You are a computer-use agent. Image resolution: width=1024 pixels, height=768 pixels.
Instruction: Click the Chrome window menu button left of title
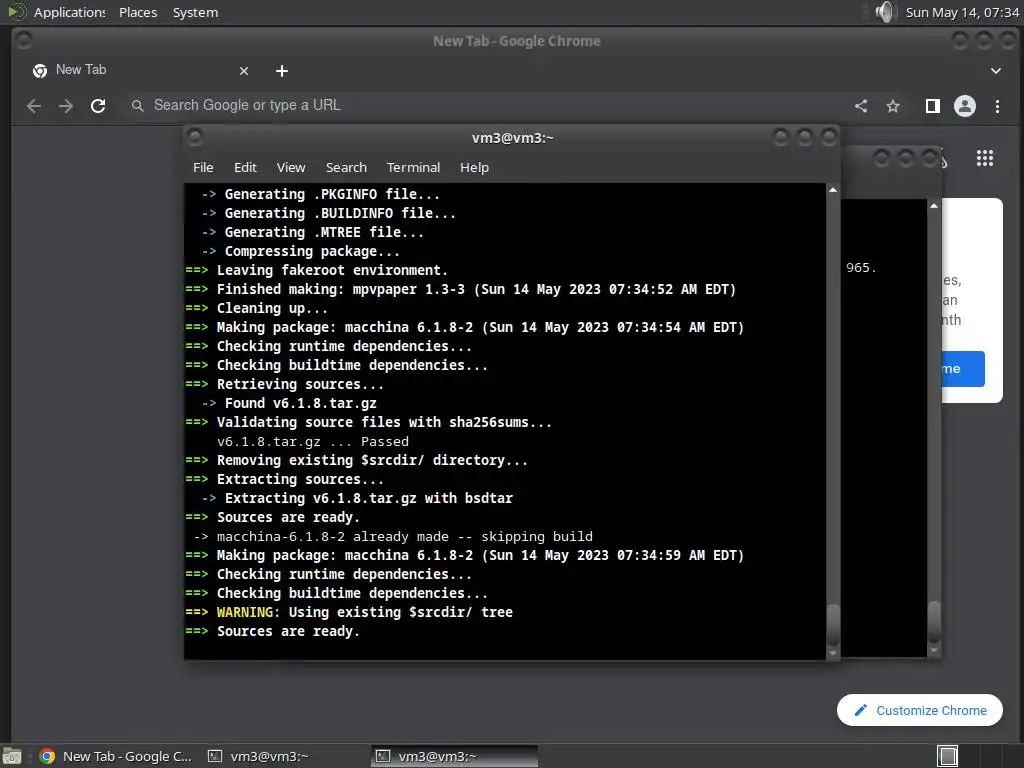[x=24, y=40]
